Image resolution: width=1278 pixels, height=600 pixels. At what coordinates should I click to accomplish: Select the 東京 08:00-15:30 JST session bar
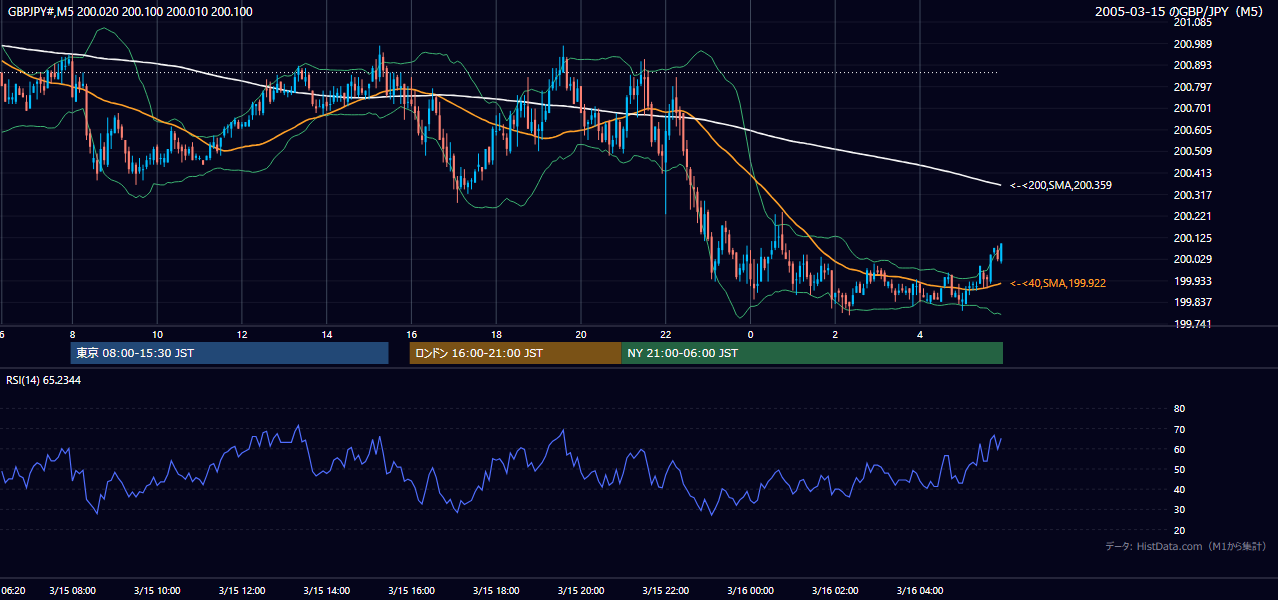(230, 353)
